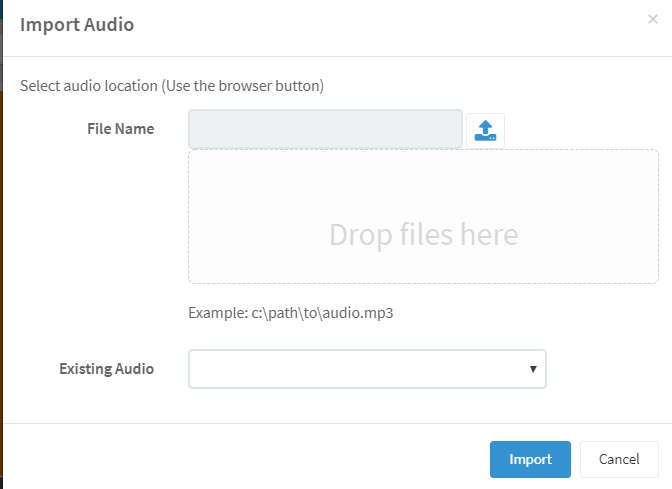Click the Drop files here area
Image resolution: width=672 pixels, height=489 pixels.
[x=423, y=216]
